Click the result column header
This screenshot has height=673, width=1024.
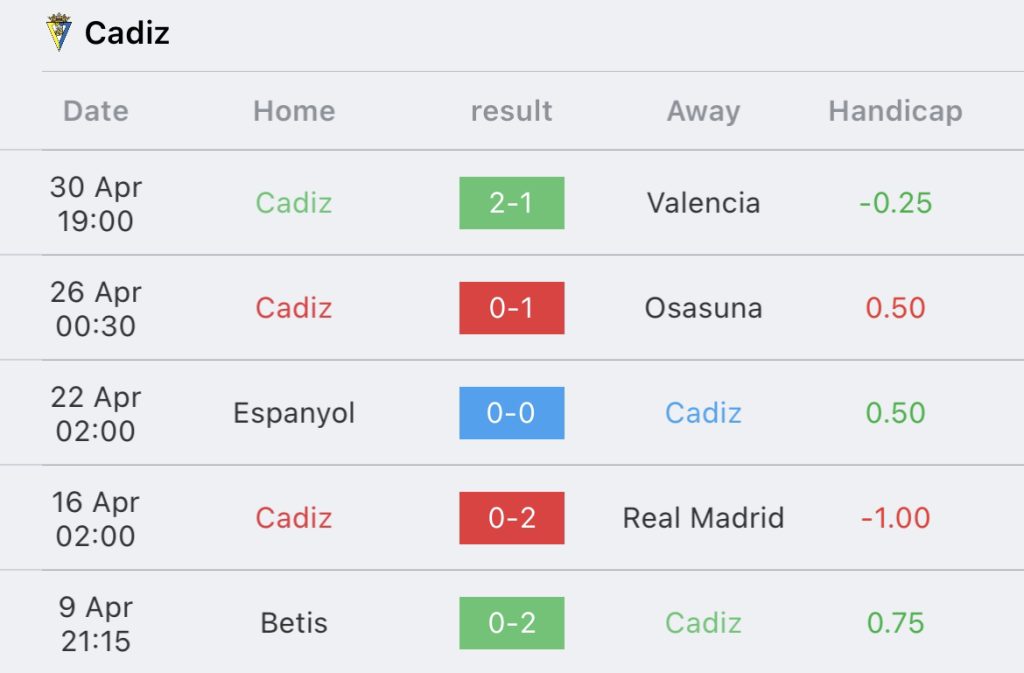coord(511,111)
